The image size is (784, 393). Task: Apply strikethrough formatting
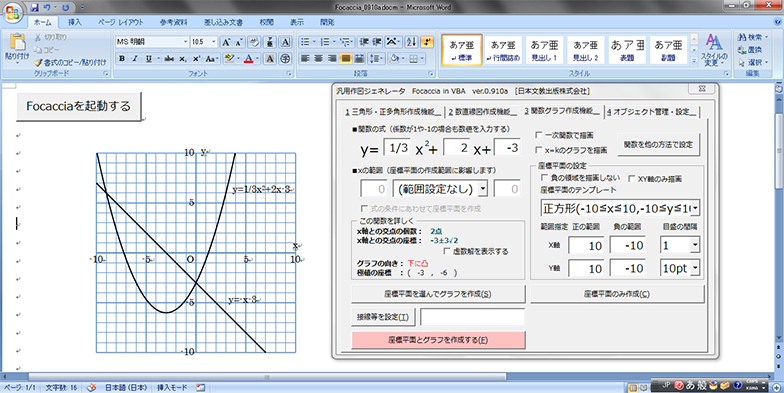point(169,58)
